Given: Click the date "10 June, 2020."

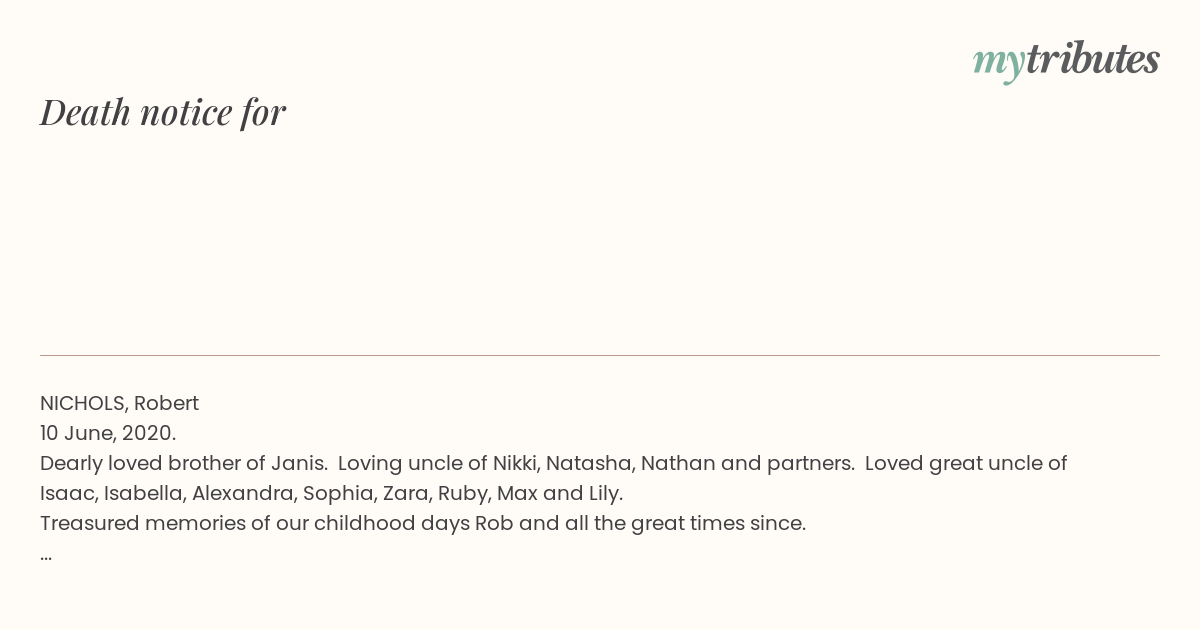Looking at the screenshot, I should pos(108,433).
